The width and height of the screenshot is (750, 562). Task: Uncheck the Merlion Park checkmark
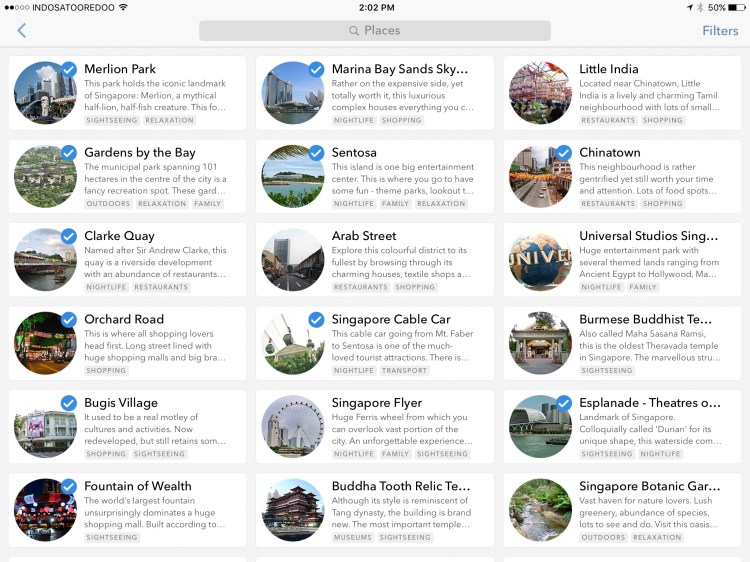coord(69,69)
